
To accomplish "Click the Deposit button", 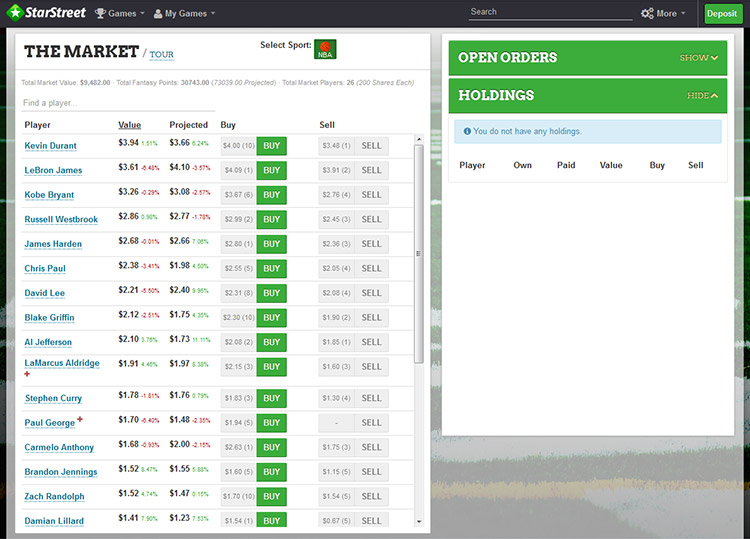I will [722, 13].
